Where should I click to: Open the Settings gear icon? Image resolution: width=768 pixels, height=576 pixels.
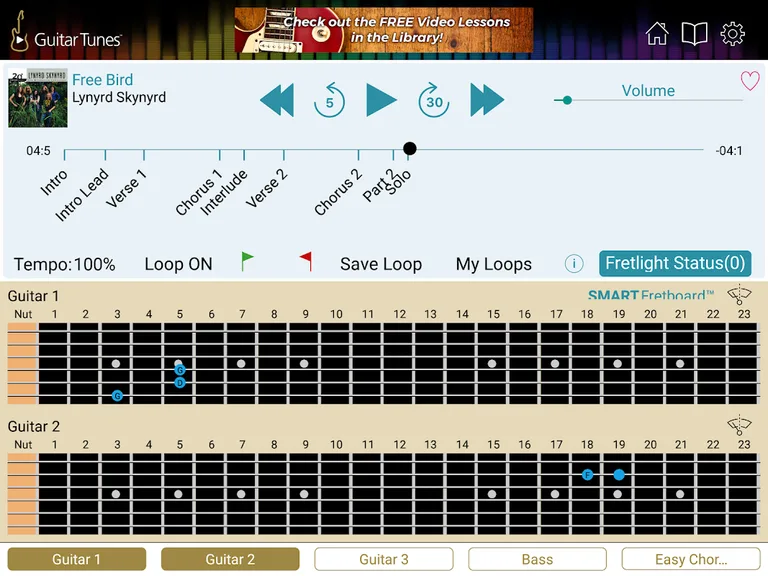tap(732, 33)
